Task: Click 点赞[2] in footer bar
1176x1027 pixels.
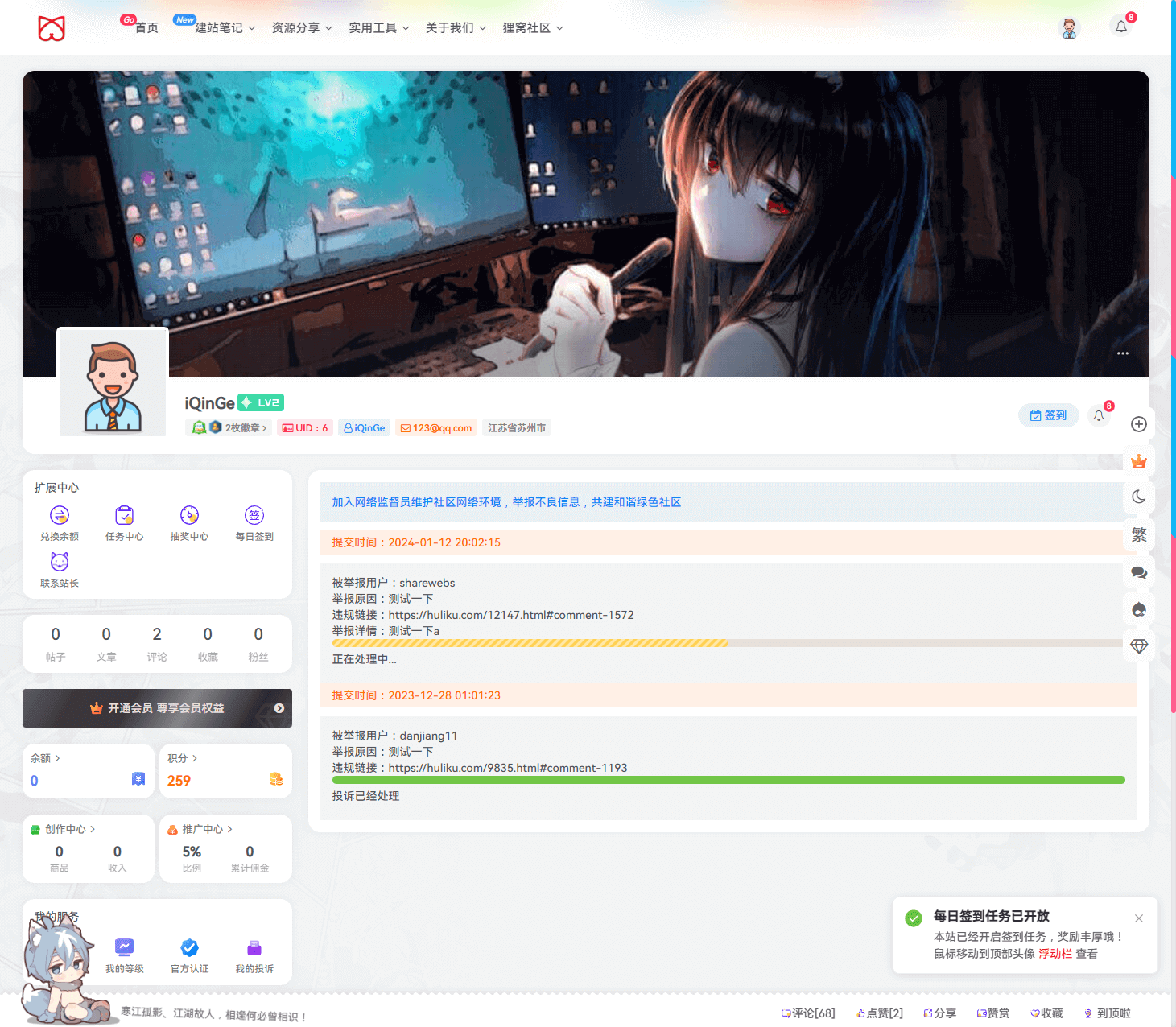Action: click(880, 1013)
